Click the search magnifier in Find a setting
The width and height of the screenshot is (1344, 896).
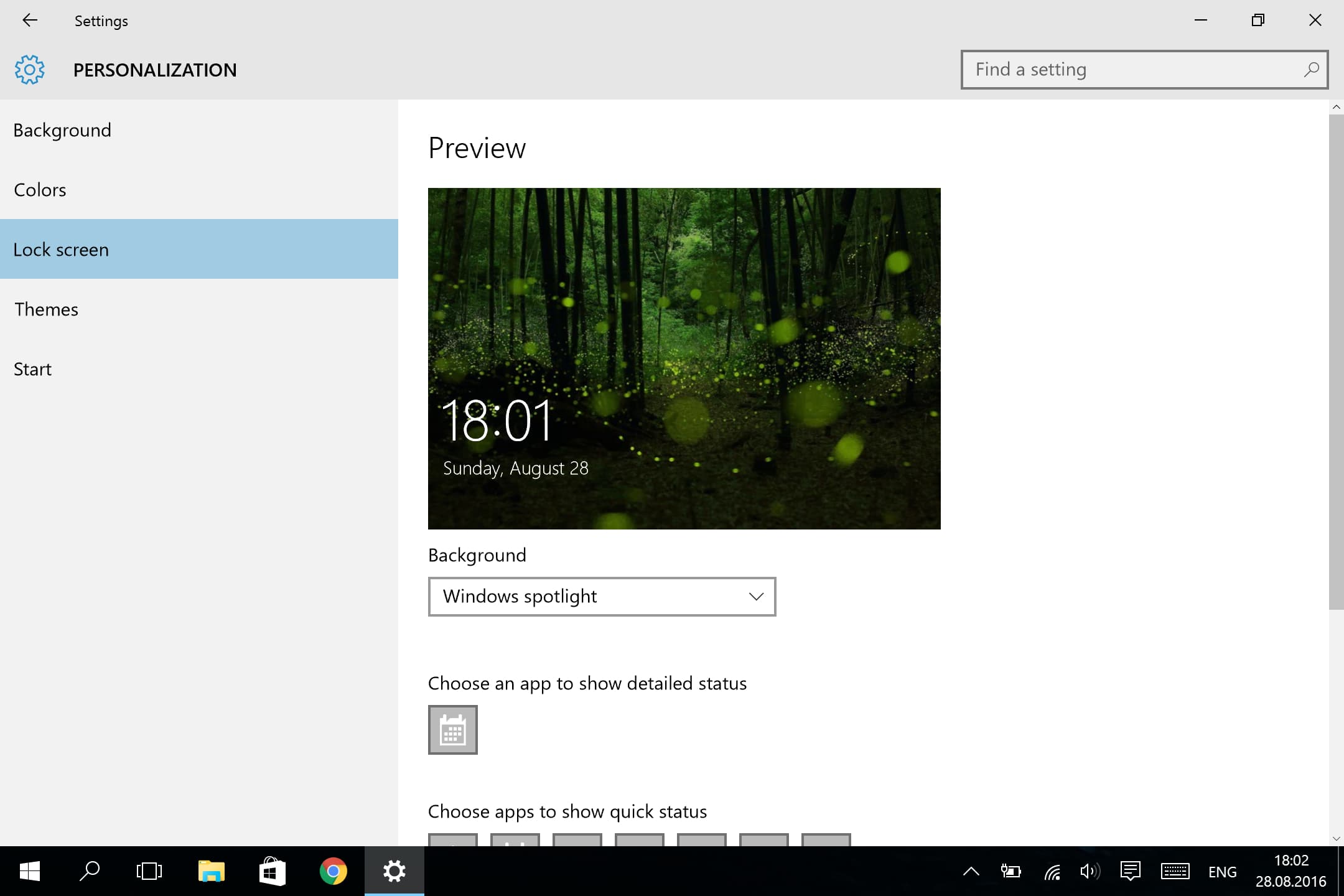tap(1310, 70)
